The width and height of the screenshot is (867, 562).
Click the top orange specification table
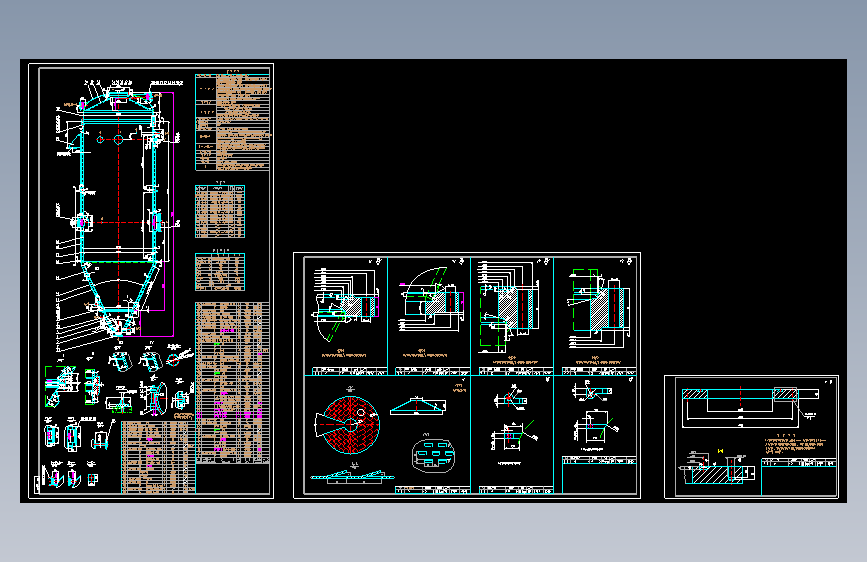pos(232,122)
